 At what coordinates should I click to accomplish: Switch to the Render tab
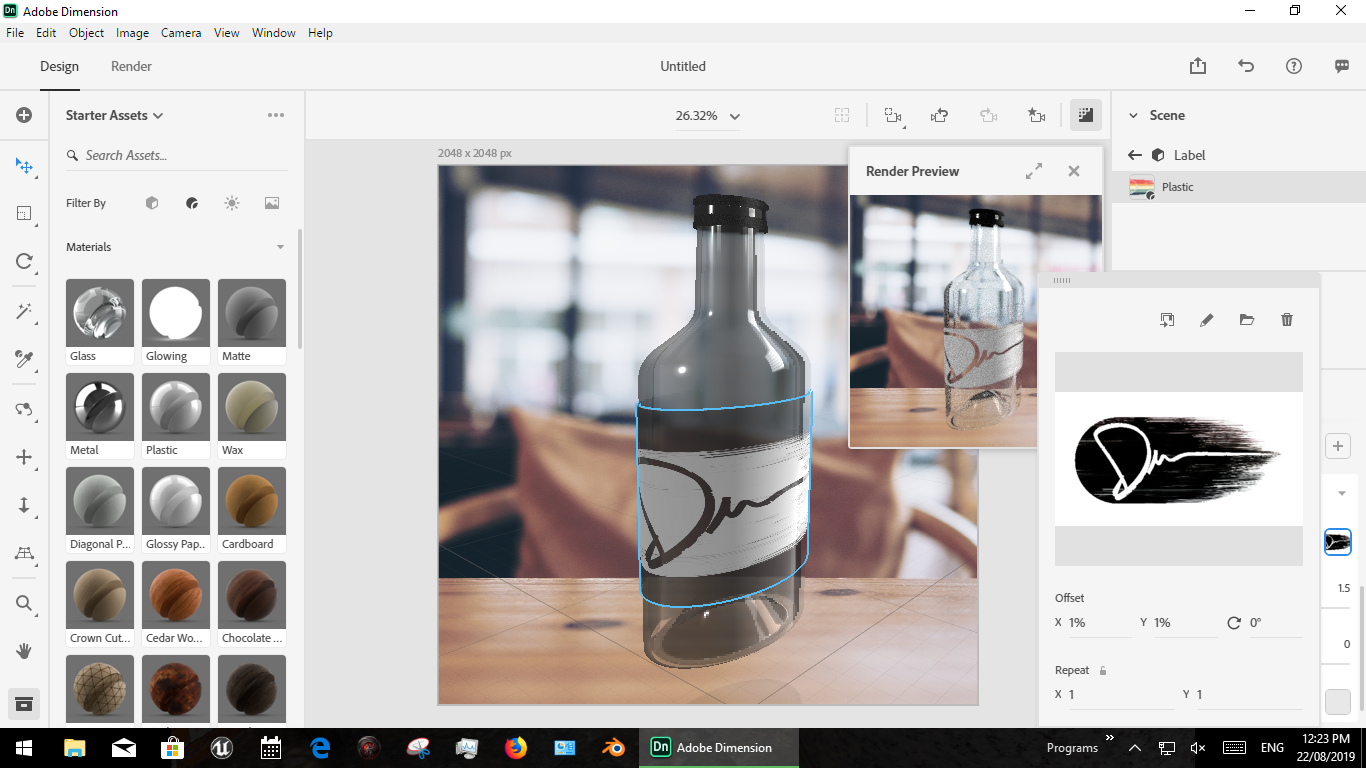point(130,66)
